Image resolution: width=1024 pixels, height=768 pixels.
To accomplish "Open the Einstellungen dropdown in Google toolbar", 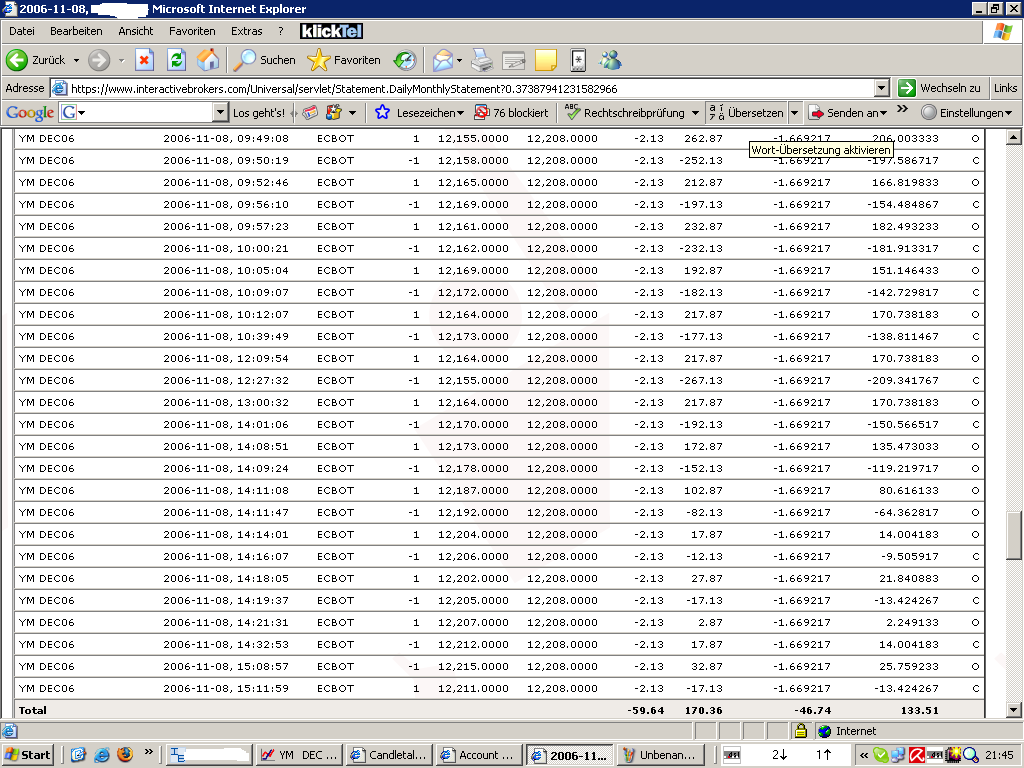I will point(967,113).
